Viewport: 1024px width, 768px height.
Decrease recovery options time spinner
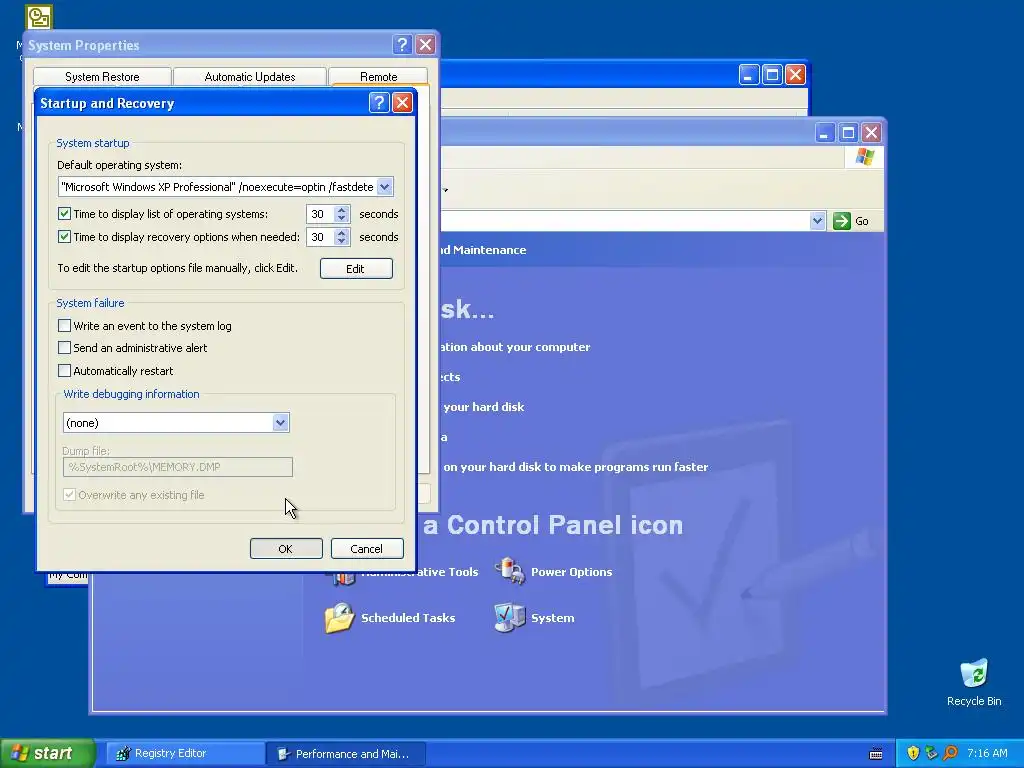pyautogui.click(x=342, y=241)
